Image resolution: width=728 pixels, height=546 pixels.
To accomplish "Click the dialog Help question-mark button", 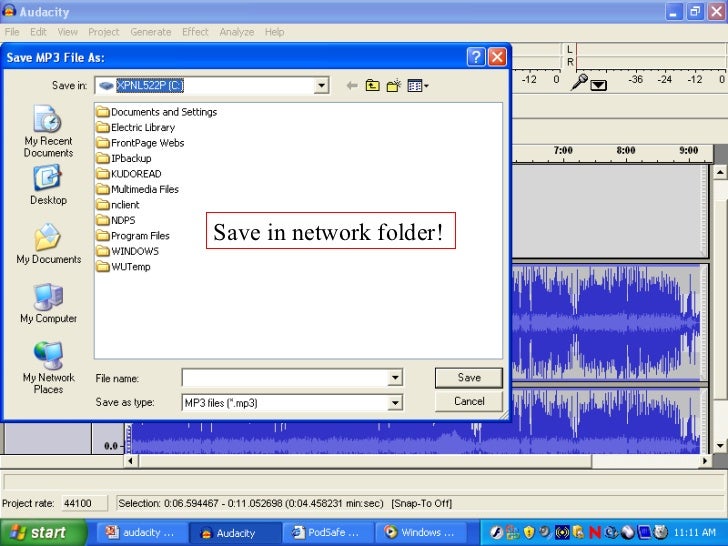I will (476, 57).
